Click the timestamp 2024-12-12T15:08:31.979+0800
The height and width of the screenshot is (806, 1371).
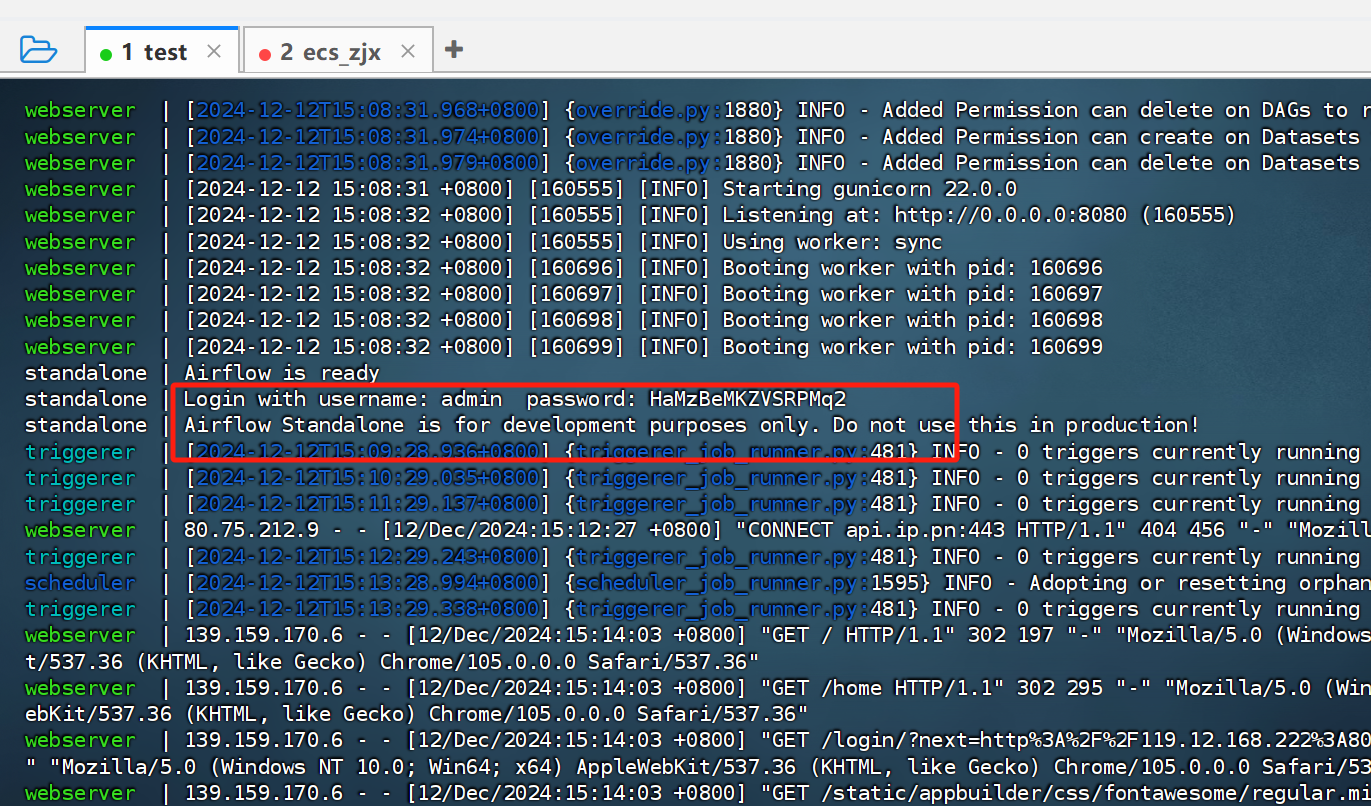tap(368, 163)
